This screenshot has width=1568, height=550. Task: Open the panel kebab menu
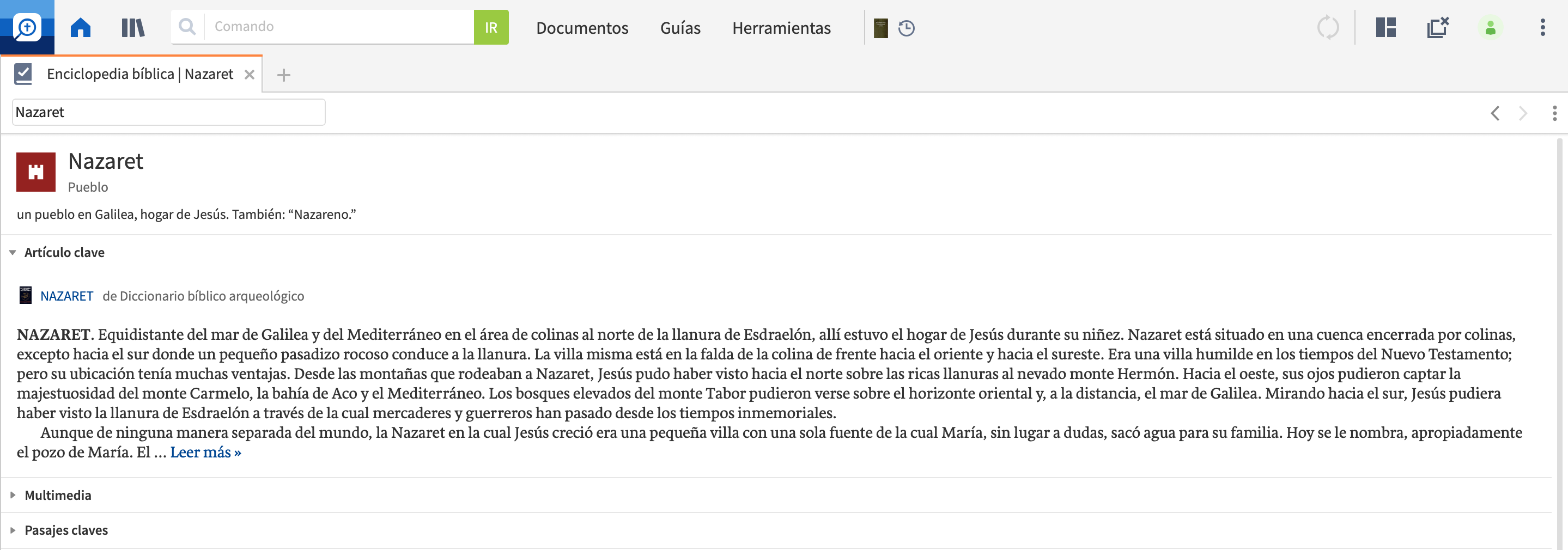coord(1554,113)
